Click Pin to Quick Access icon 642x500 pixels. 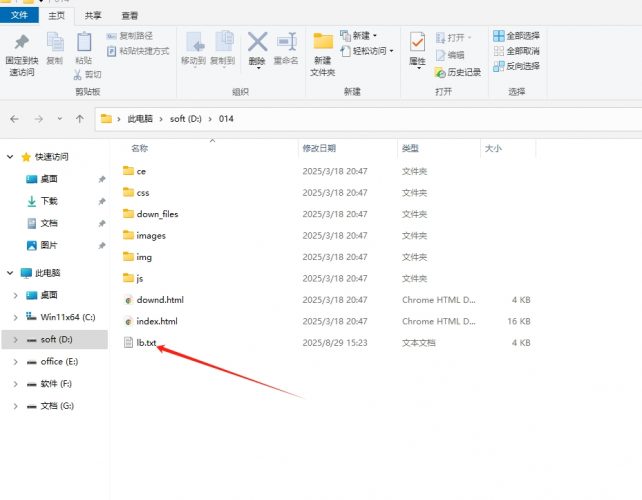[x=22, y=48]
